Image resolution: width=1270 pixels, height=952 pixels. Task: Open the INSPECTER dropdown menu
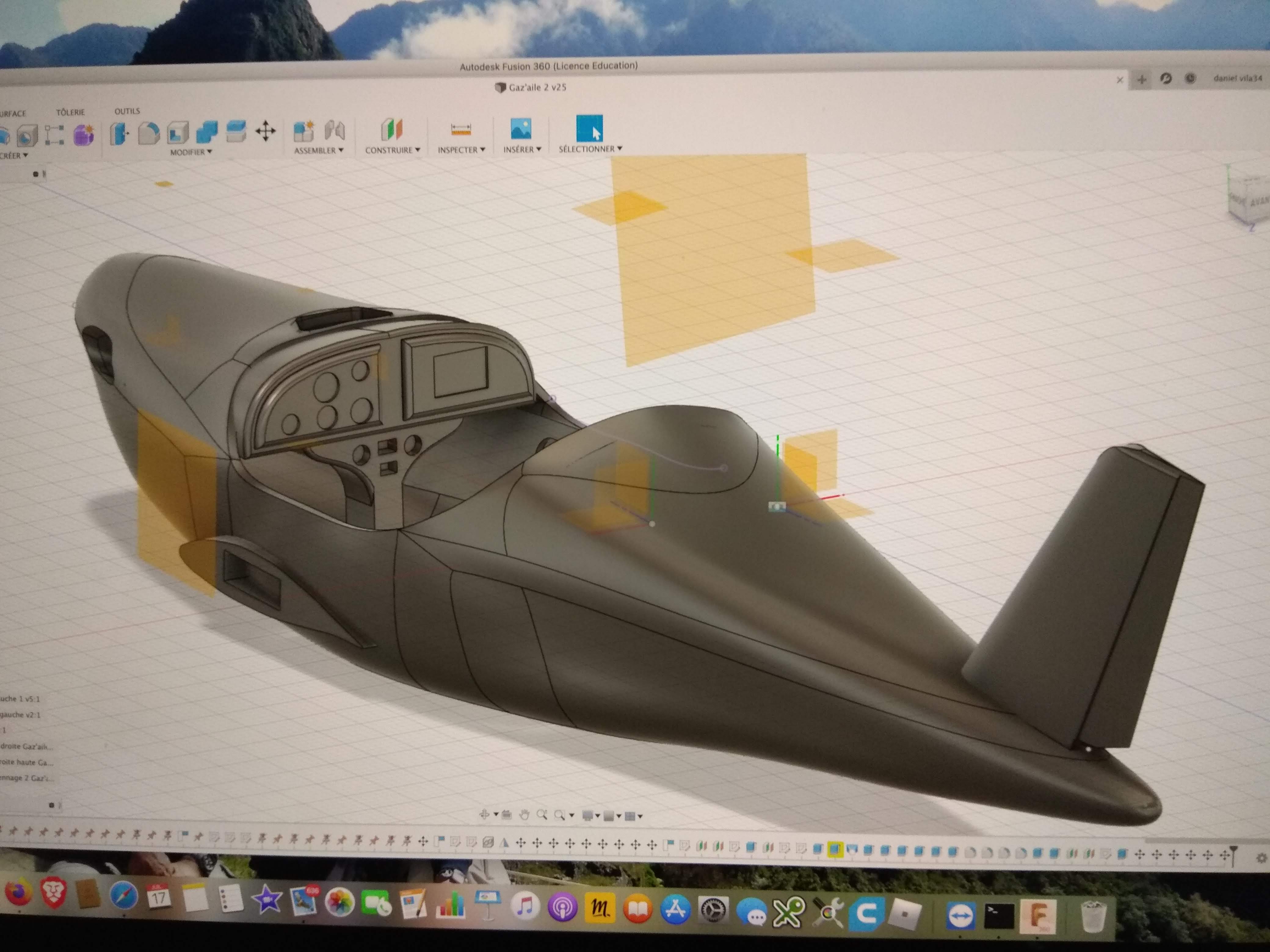pos(461,149)
